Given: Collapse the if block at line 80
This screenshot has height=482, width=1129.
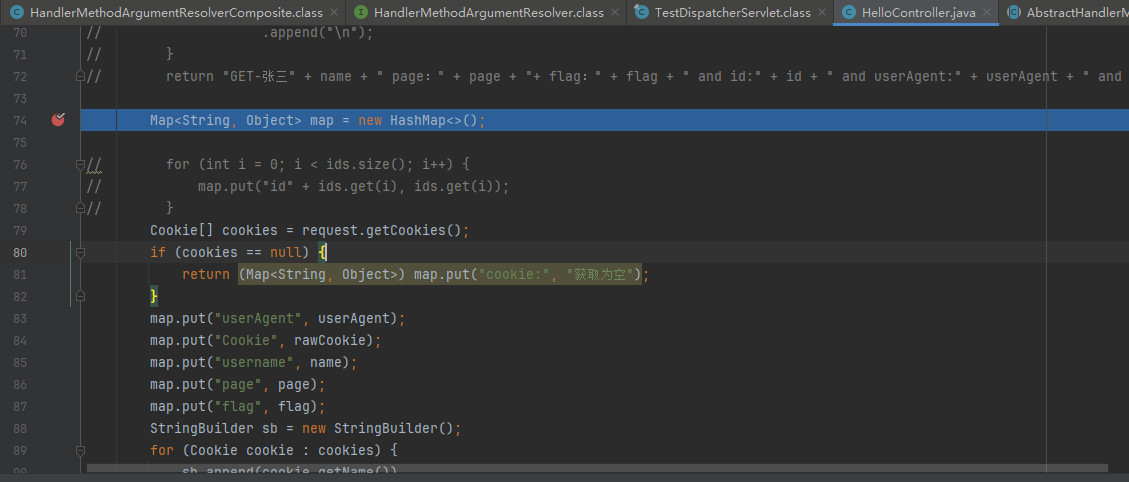Looking at the screenshot, I should pyautogui.click(x=81, y=252).
